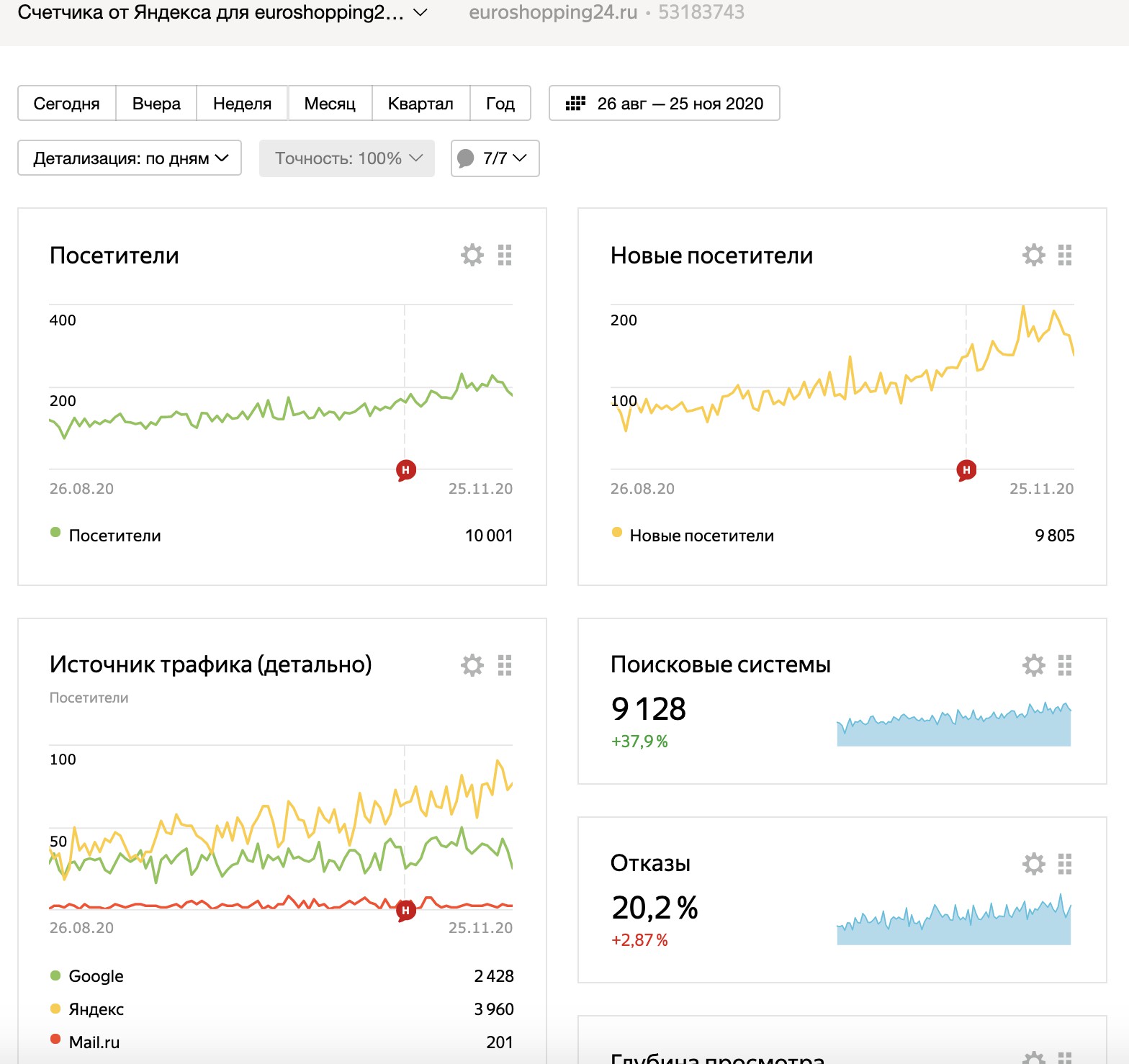Open settings gear on the Посетители widget
The width and height of the screenshot is (1129, 1064).
point(472,255)
